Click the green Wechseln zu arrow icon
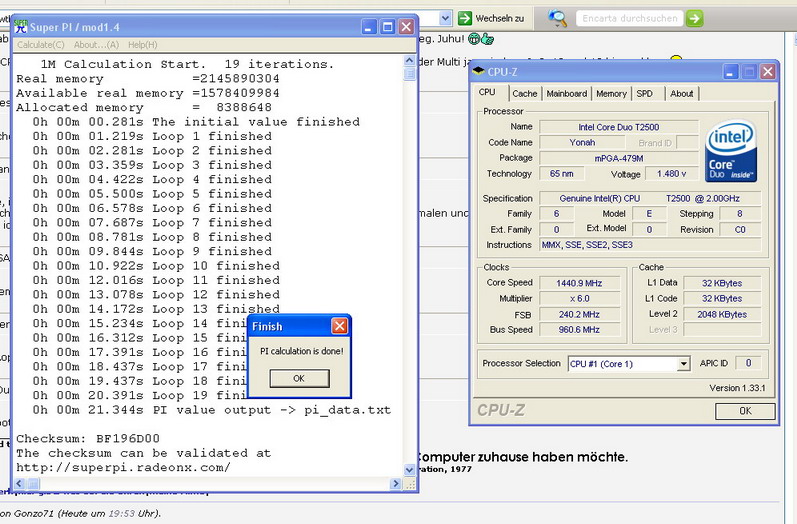Screen dimensions: 797x524 pyautogui.click(x=465, y=18)
